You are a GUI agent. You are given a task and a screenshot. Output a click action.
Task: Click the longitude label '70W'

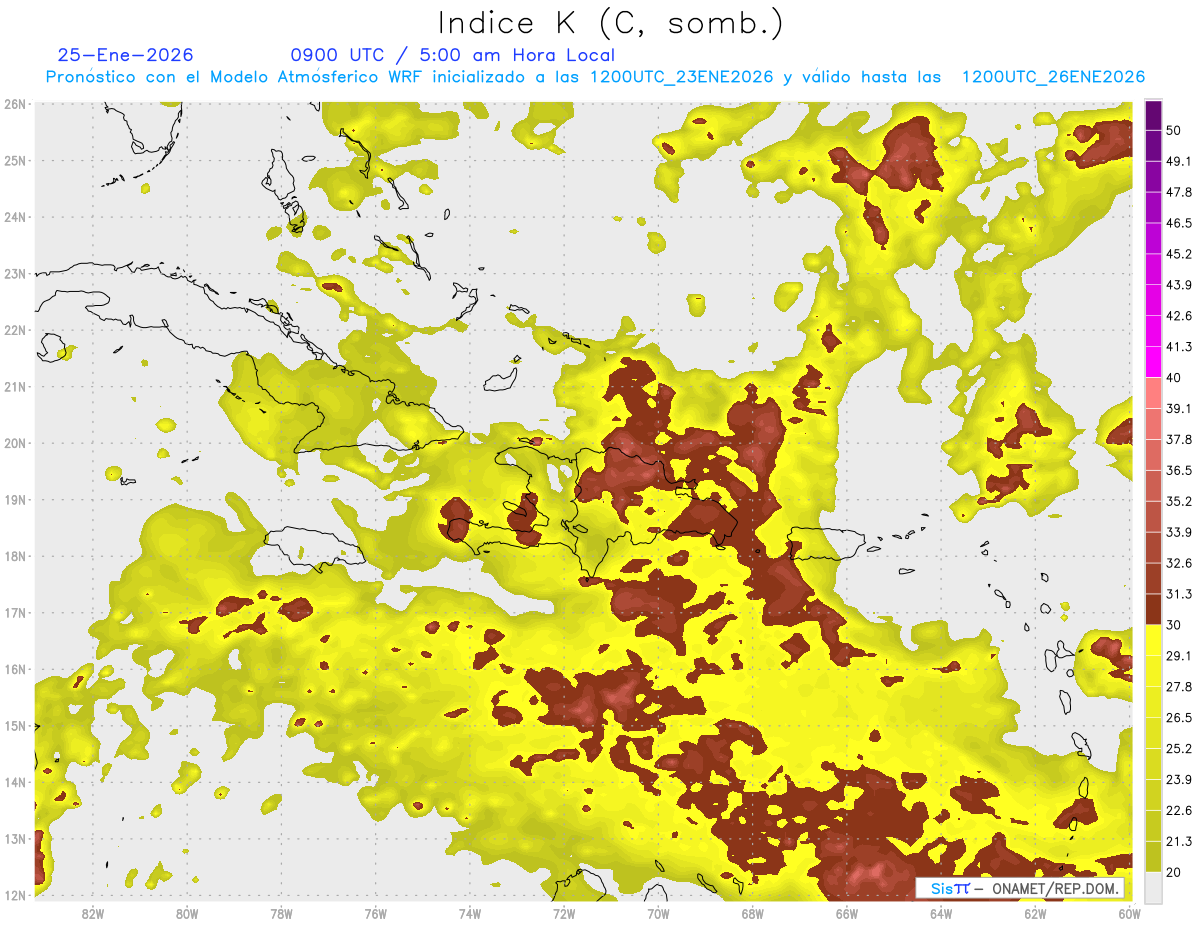(658, 914)
